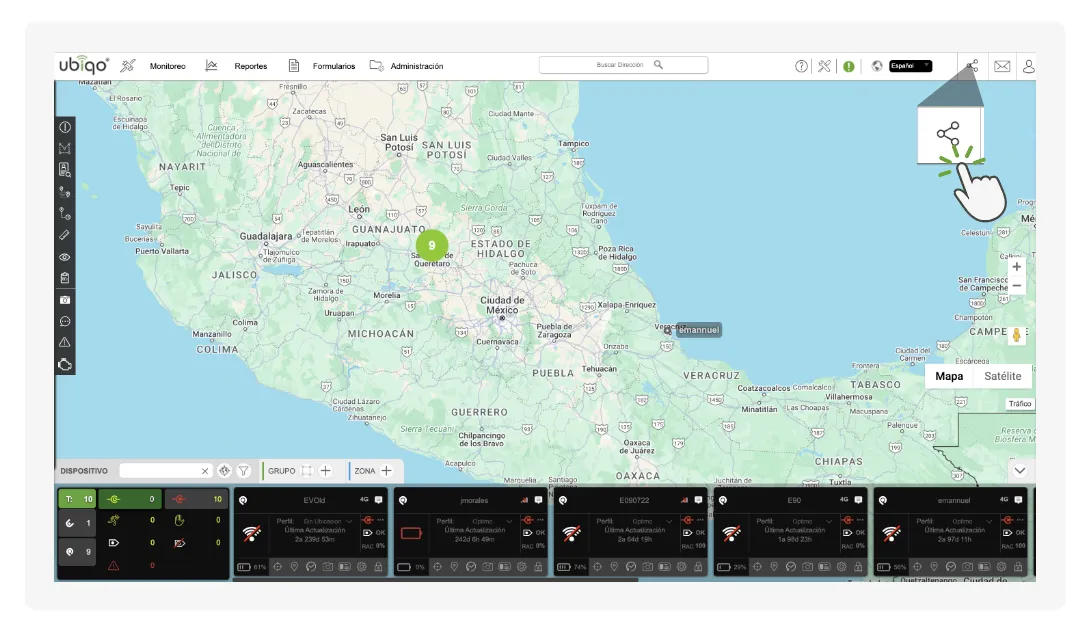1085x629 pixels.
Task: Click the clipboard icon in left sidebar
Action: (65, 278)
